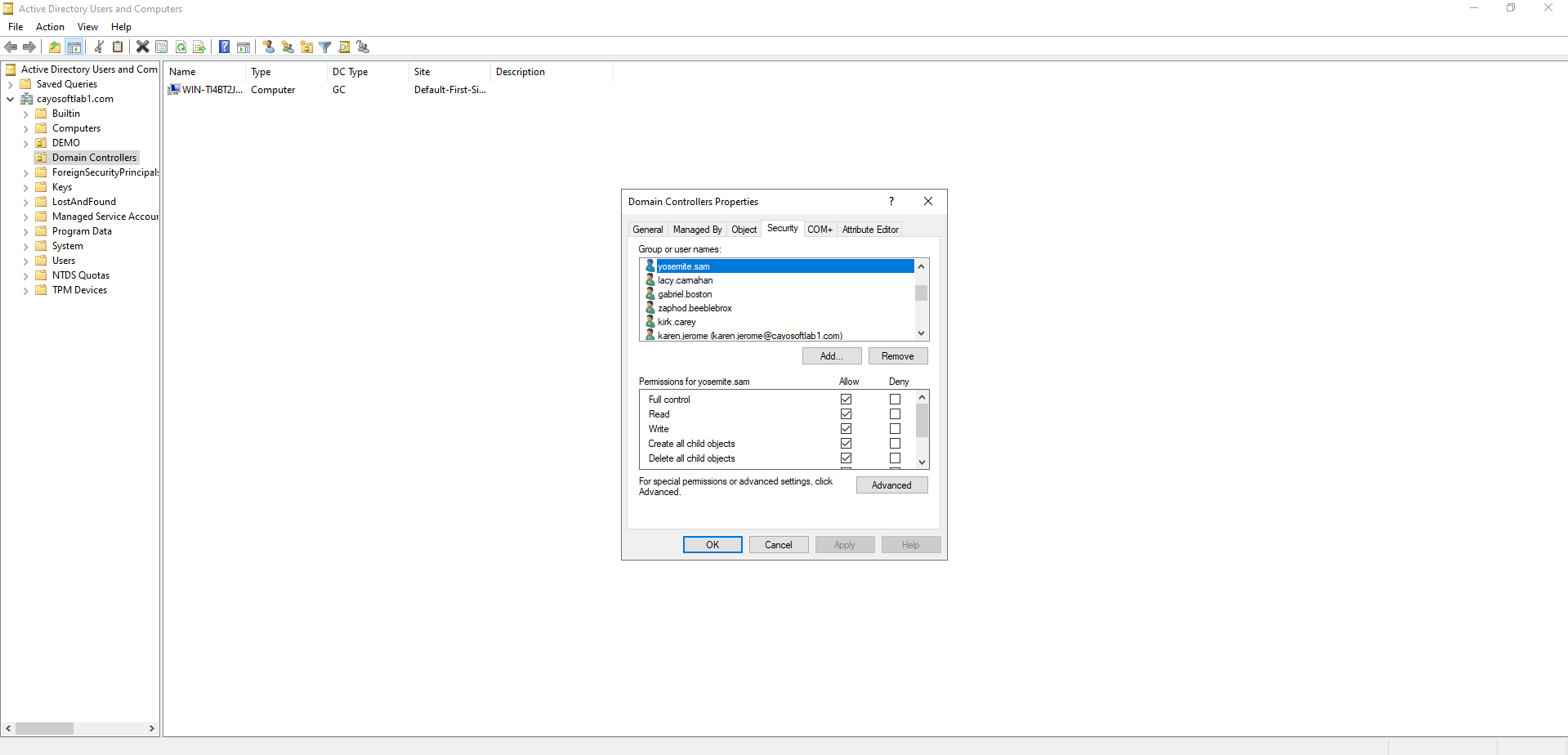Click the Create new group icon
1568x755 pixels.
pos(288,47)
